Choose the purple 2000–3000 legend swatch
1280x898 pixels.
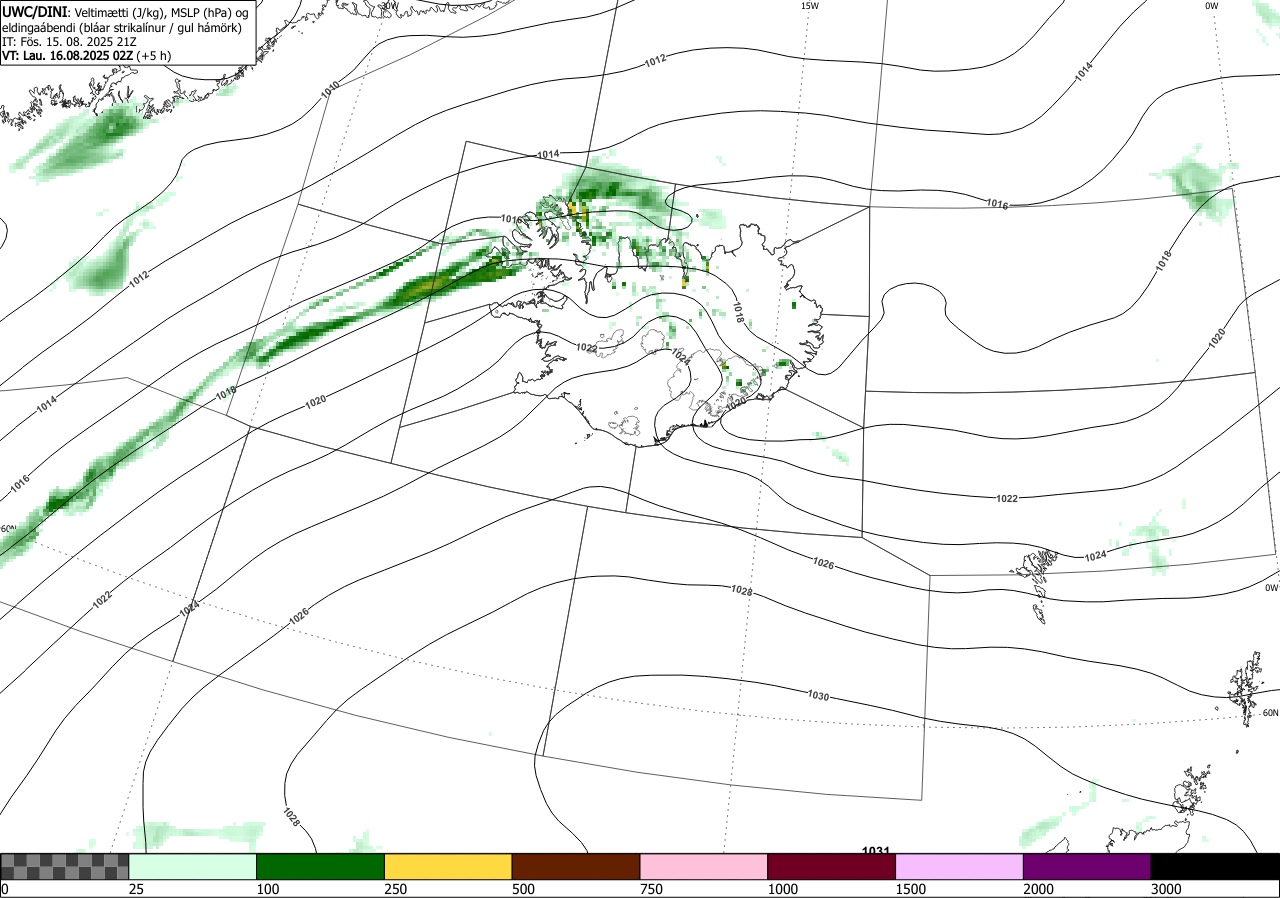pos(1087,866)
